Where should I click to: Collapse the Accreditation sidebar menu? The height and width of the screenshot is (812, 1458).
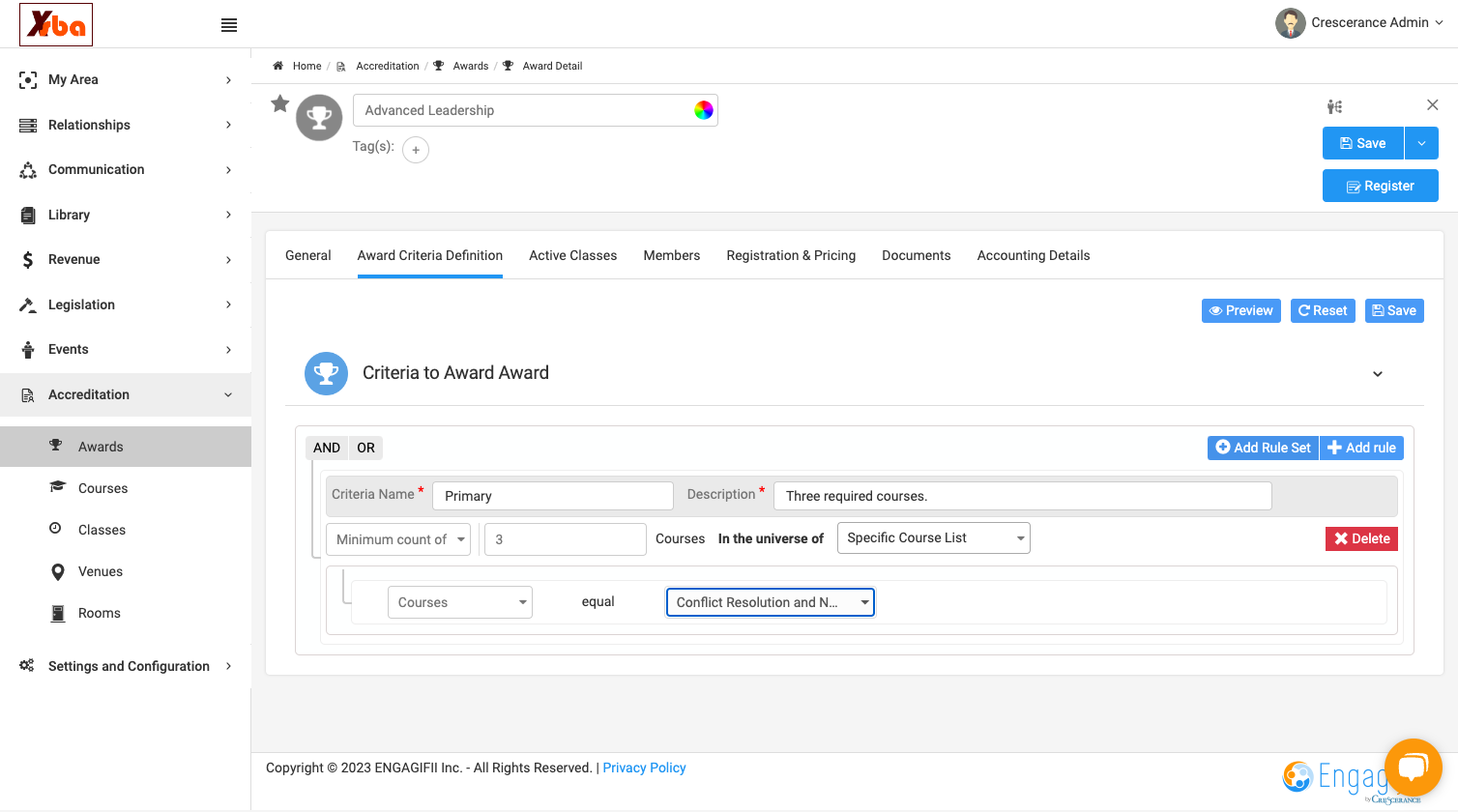click(126, 394)
